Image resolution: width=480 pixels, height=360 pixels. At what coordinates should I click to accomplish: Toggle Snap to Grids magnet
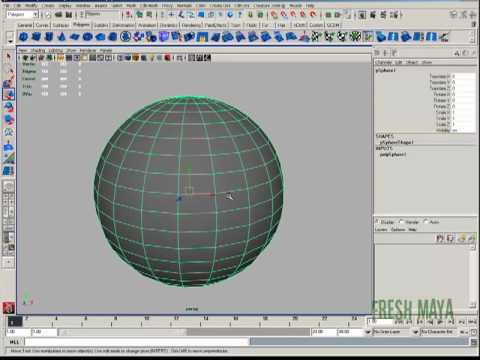273,15
